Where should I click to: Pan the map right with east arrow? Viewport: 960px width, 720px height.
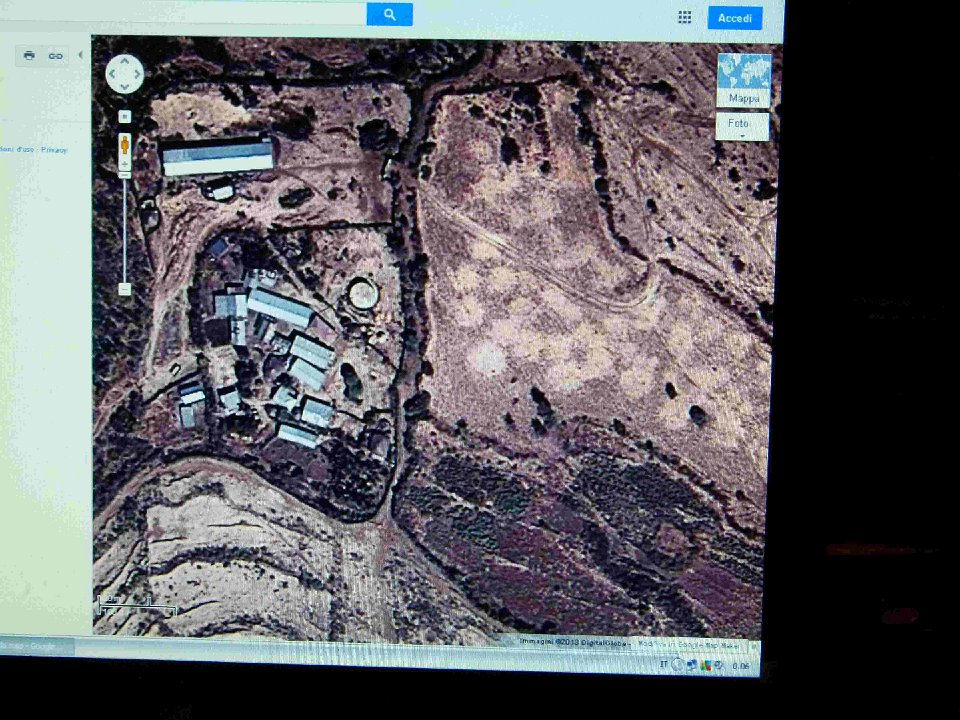[138, 74]
